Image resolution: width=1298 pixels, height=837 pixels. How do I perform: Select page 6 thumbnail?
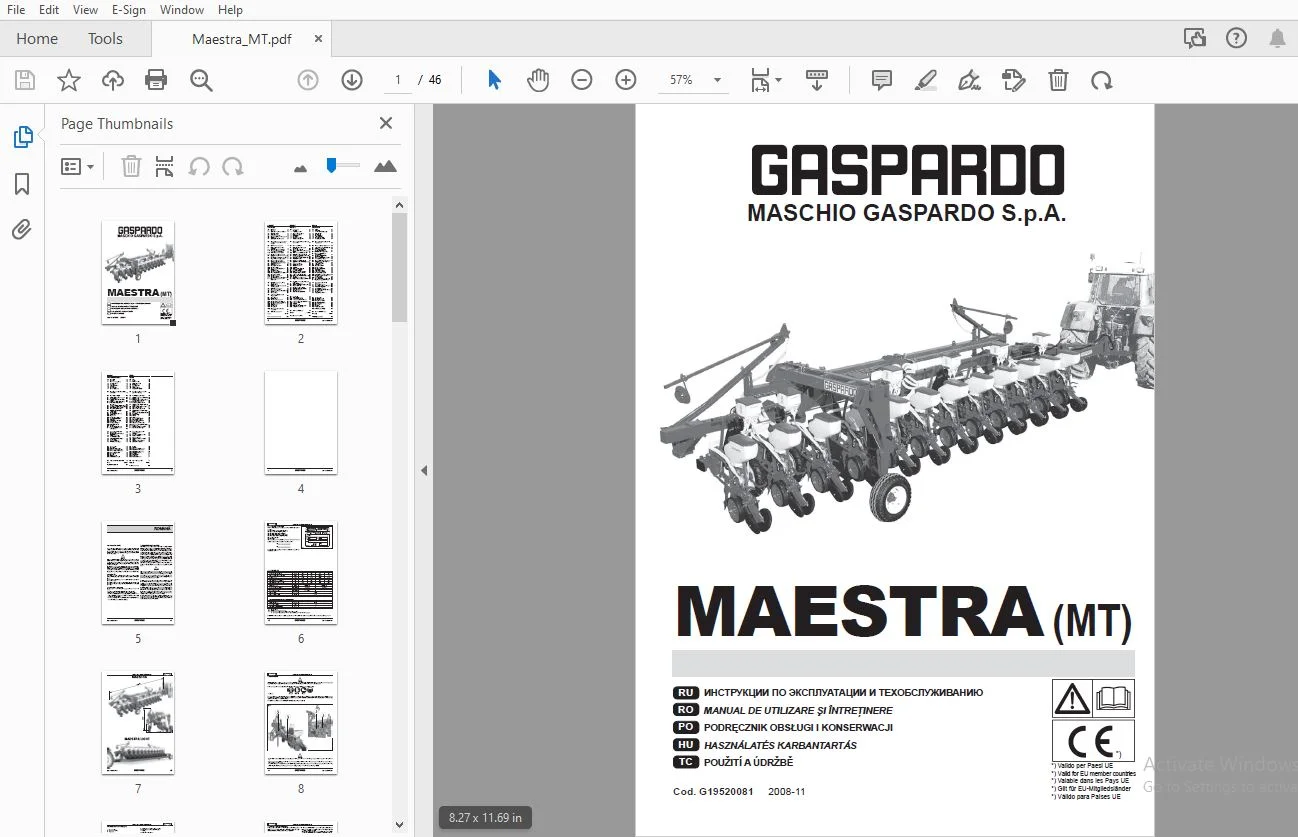[301, 573]
